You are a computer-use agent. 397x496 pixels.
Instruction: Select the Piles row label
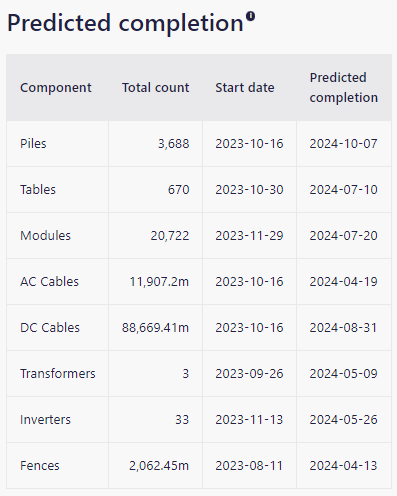[33, 144]
